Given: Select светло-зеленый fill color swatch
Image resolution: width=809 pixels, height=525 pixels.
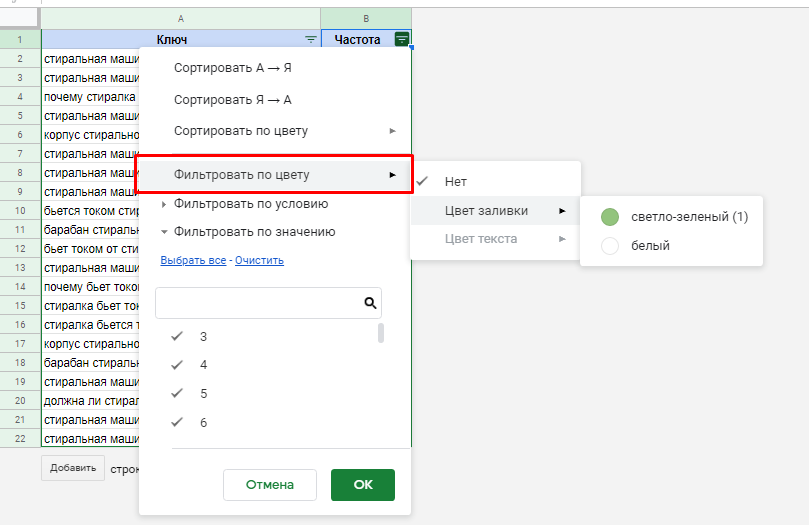Looking at the screenshot, I should pos(610,217).
